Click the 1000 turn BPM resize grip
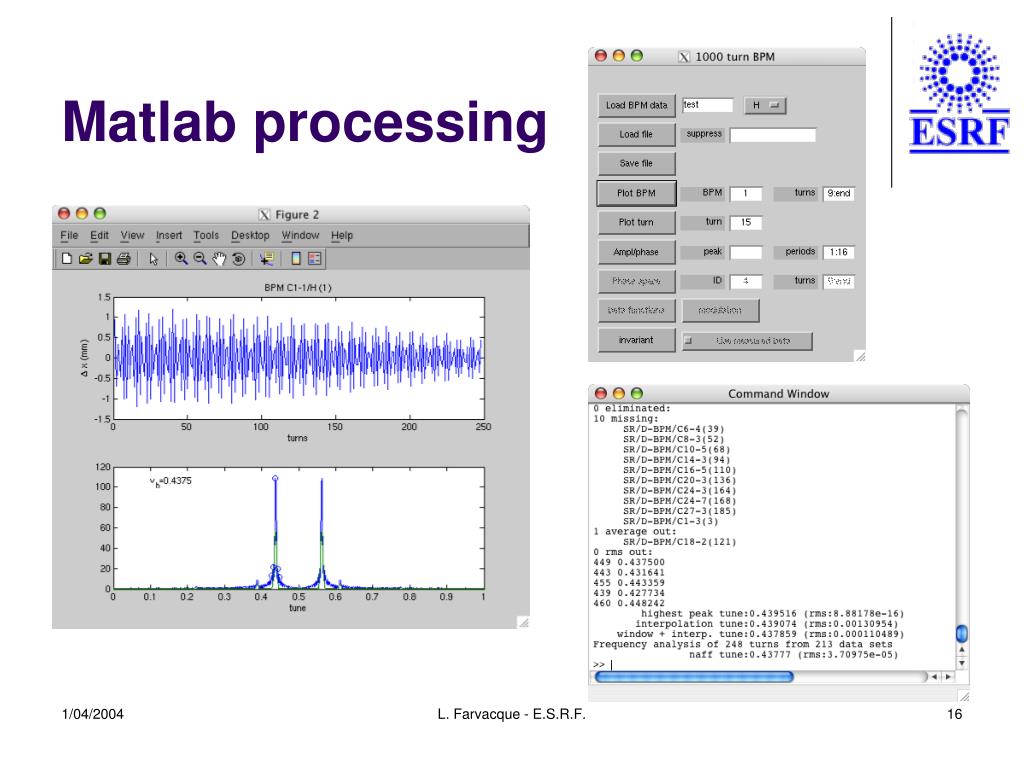 (860, 356)
